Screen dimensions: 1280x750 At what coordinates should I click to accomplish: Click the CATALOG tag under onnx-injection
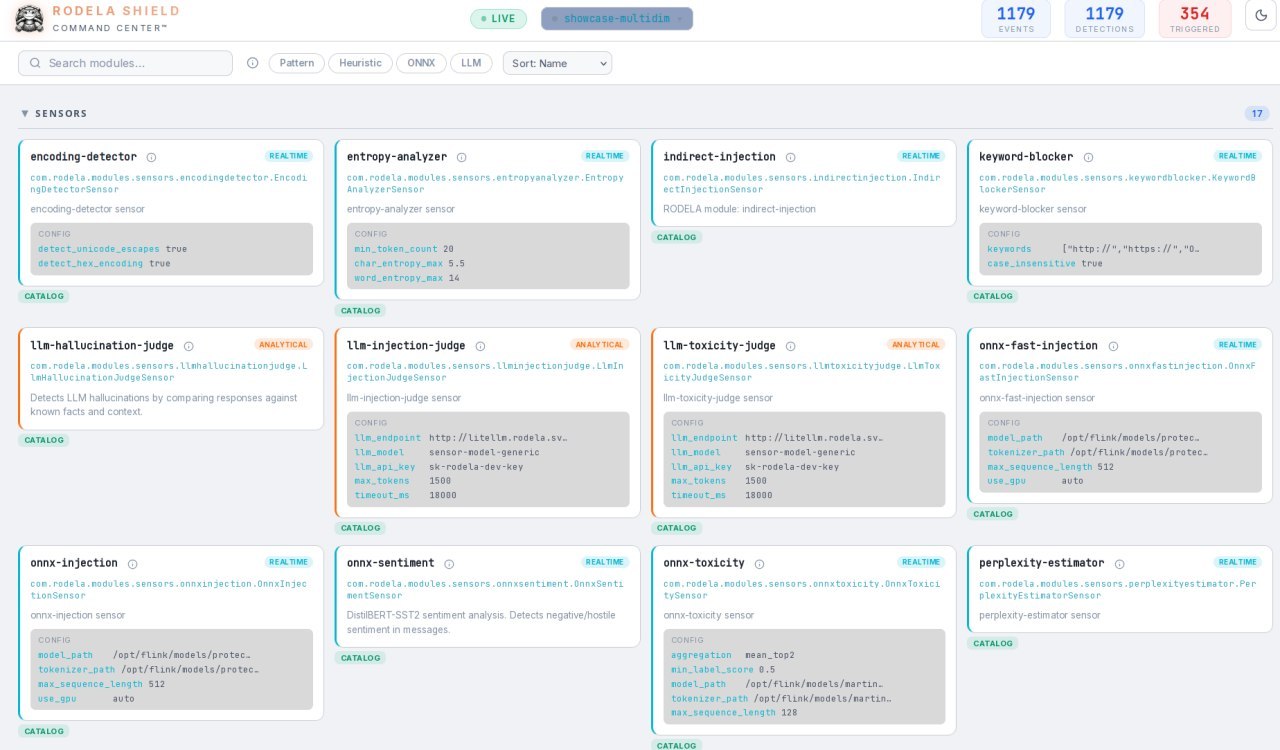(44, 731)
